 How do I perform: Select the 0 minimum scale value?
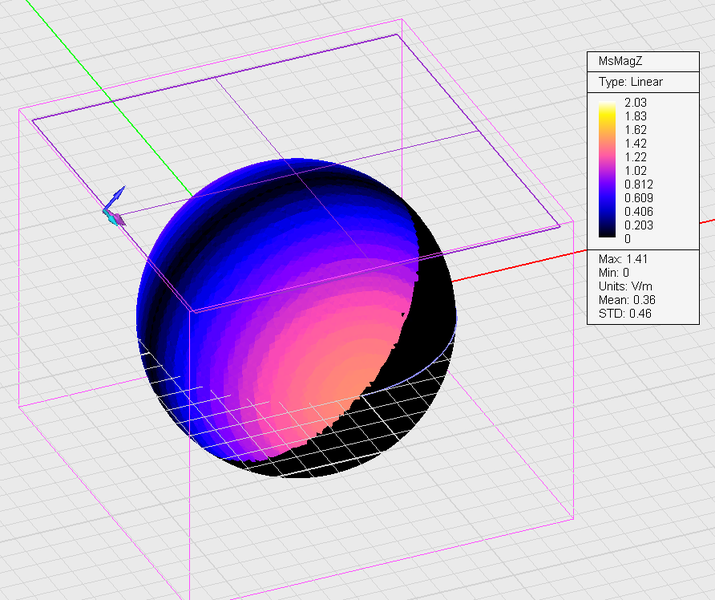628,239
